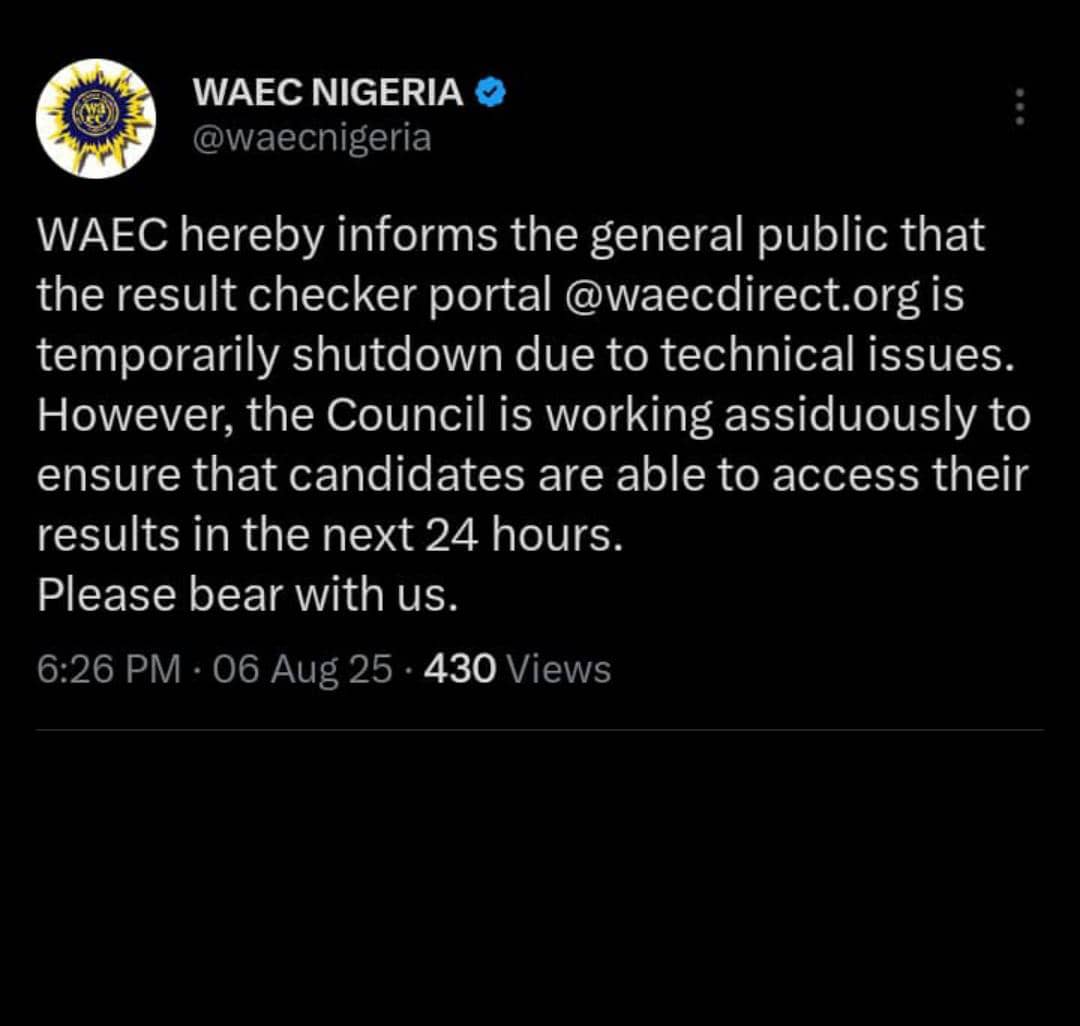Click the 'results in the next 24 hours' line
Screen dimensions: 1080x1026
(330, 535)
